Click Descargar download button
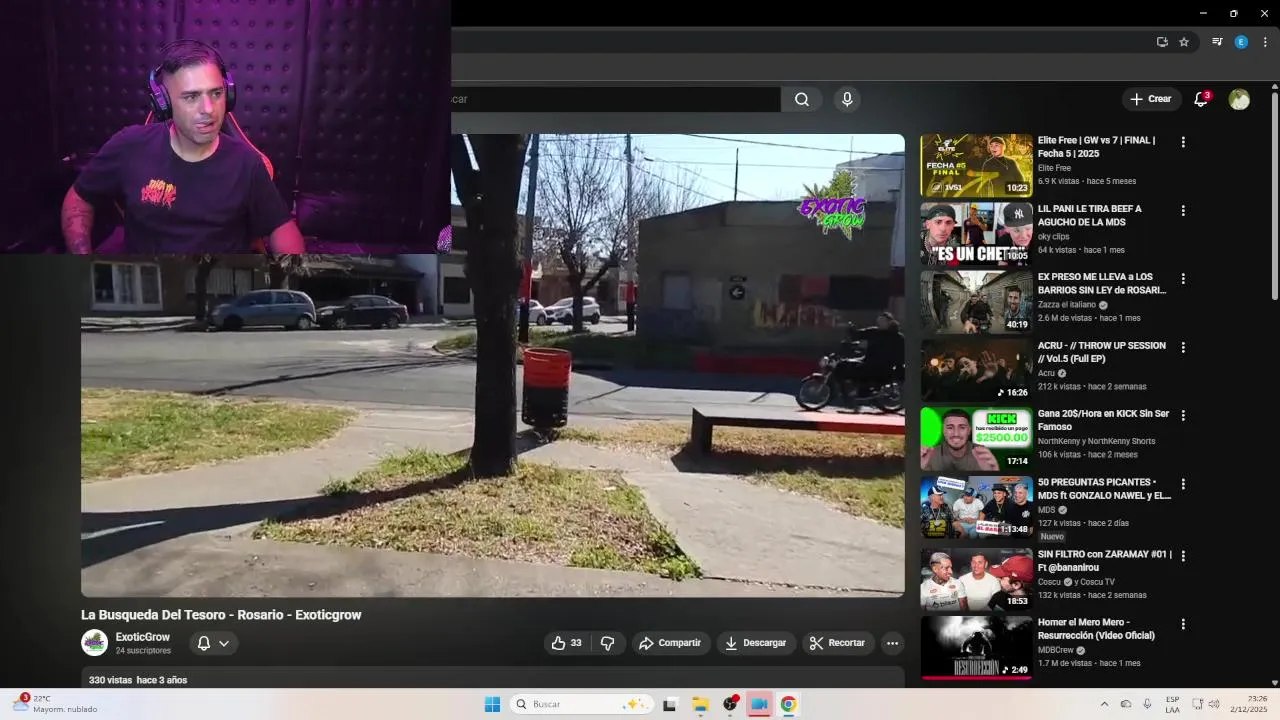The height and width of the screenshot is (720, 1280). pyautogui.click(x=756, y=643)
